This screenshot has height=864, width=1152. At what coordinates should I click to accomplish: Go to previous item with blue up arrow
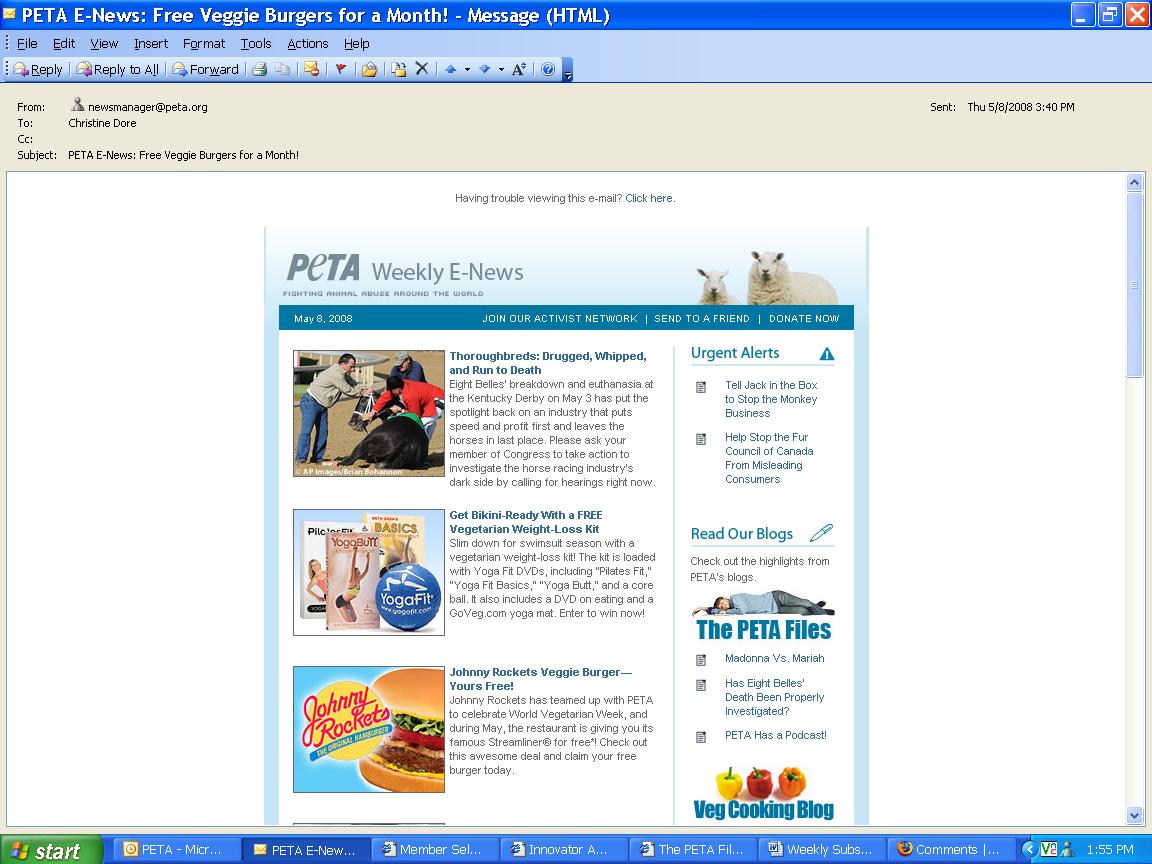tap(451, 69)
